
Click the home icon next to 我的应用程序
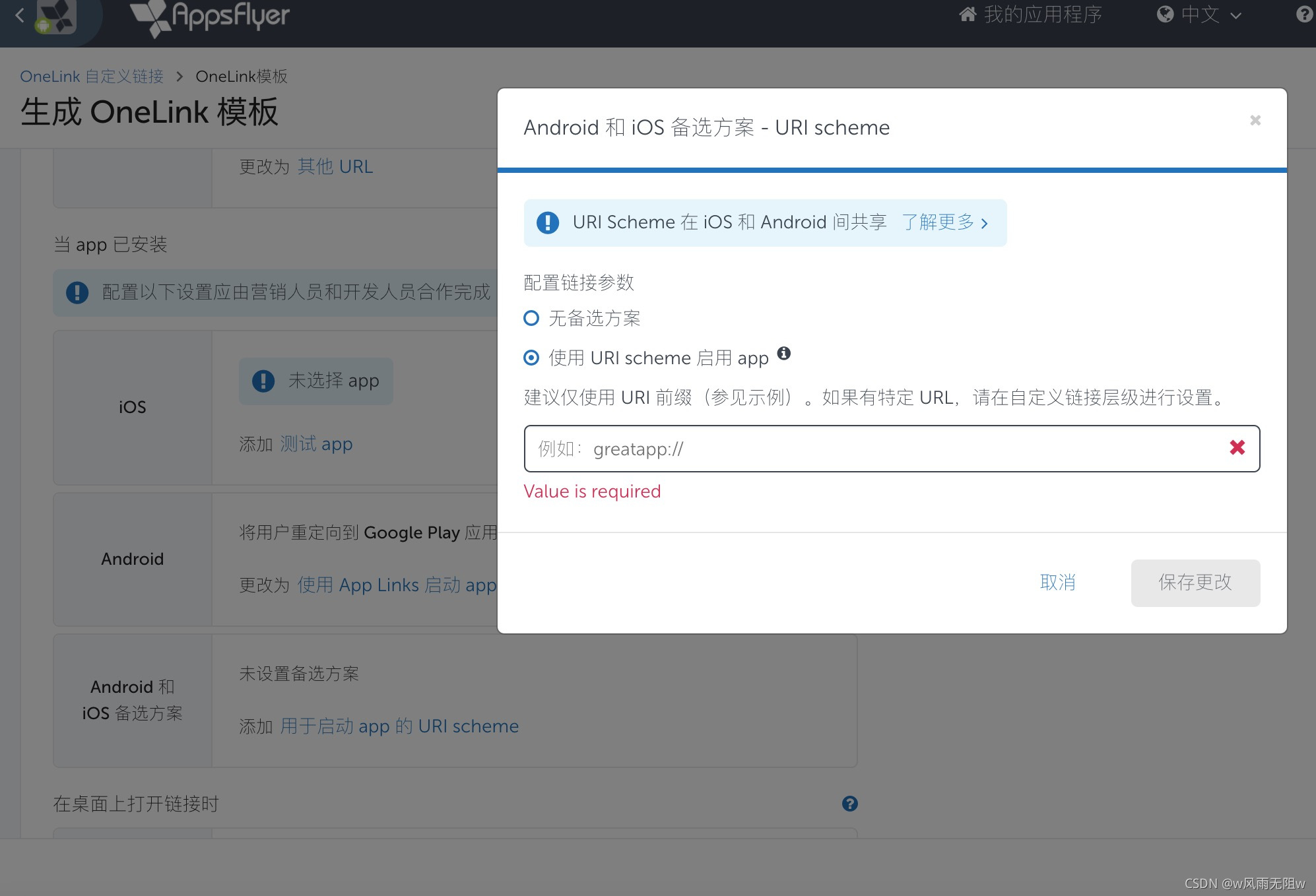[968, 14]
